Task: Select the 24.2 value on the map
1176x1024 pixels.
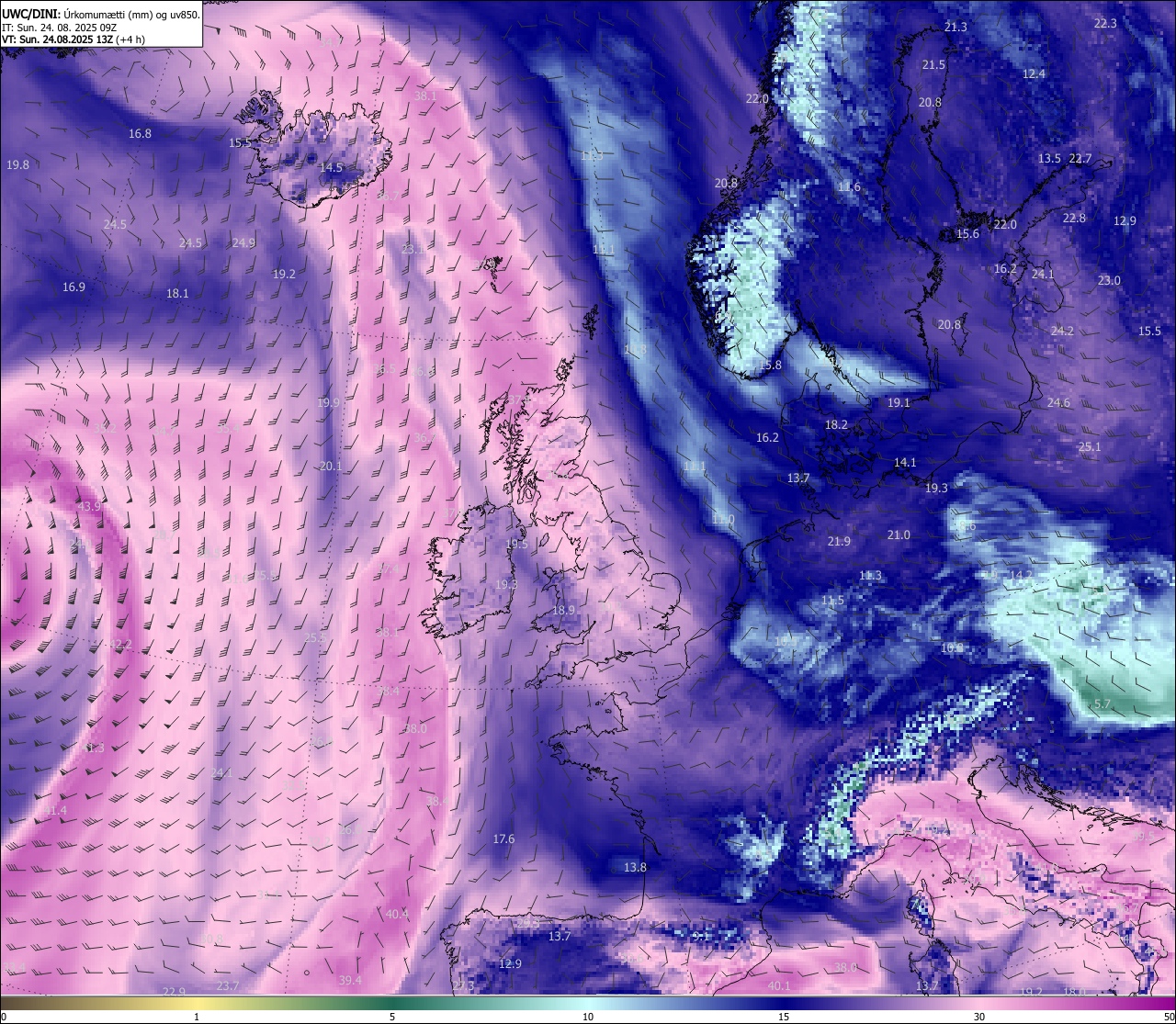Action: (x=1062, y=331)
